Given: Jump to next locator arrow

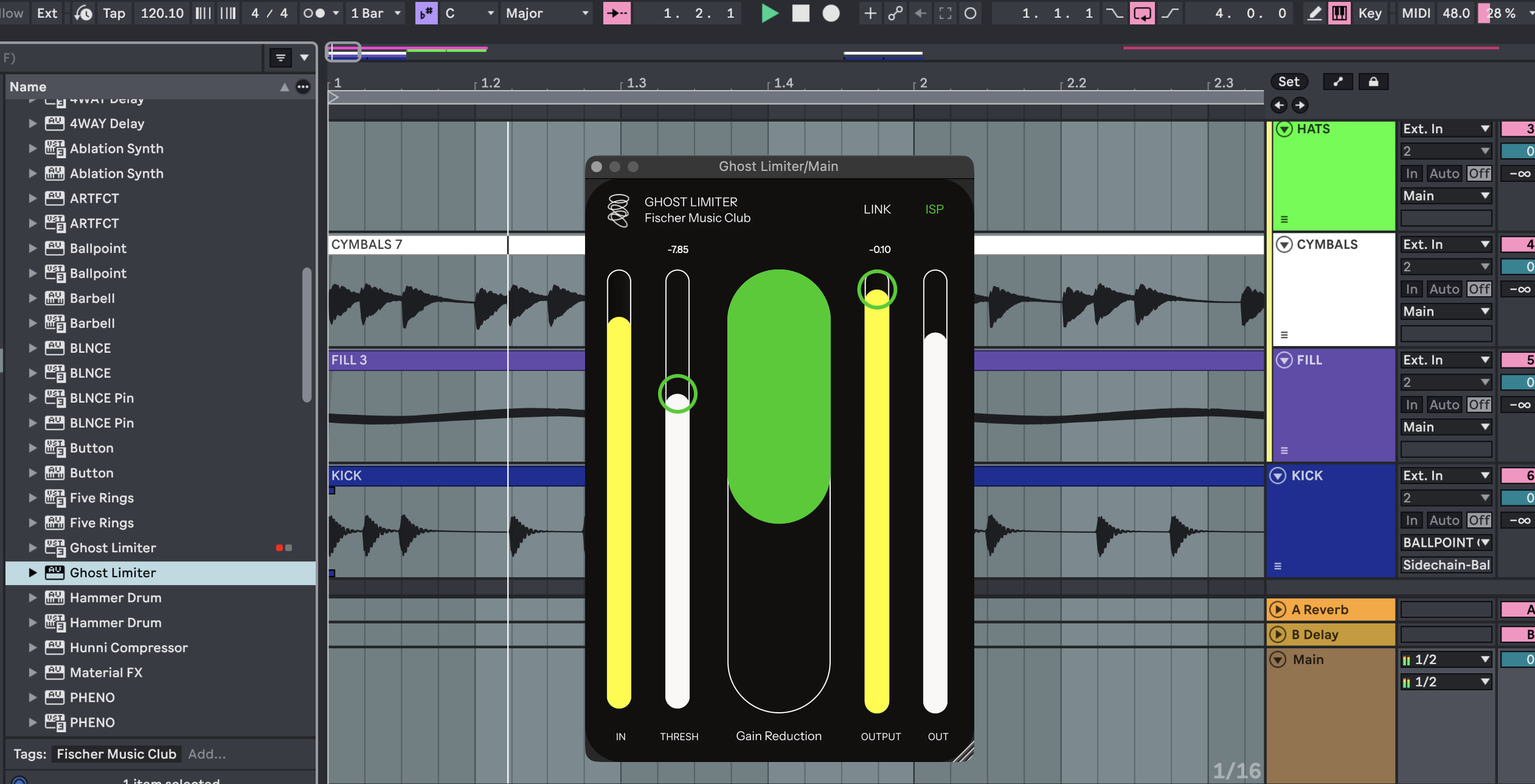Looking at the screenshot, I should (1300, 105).
